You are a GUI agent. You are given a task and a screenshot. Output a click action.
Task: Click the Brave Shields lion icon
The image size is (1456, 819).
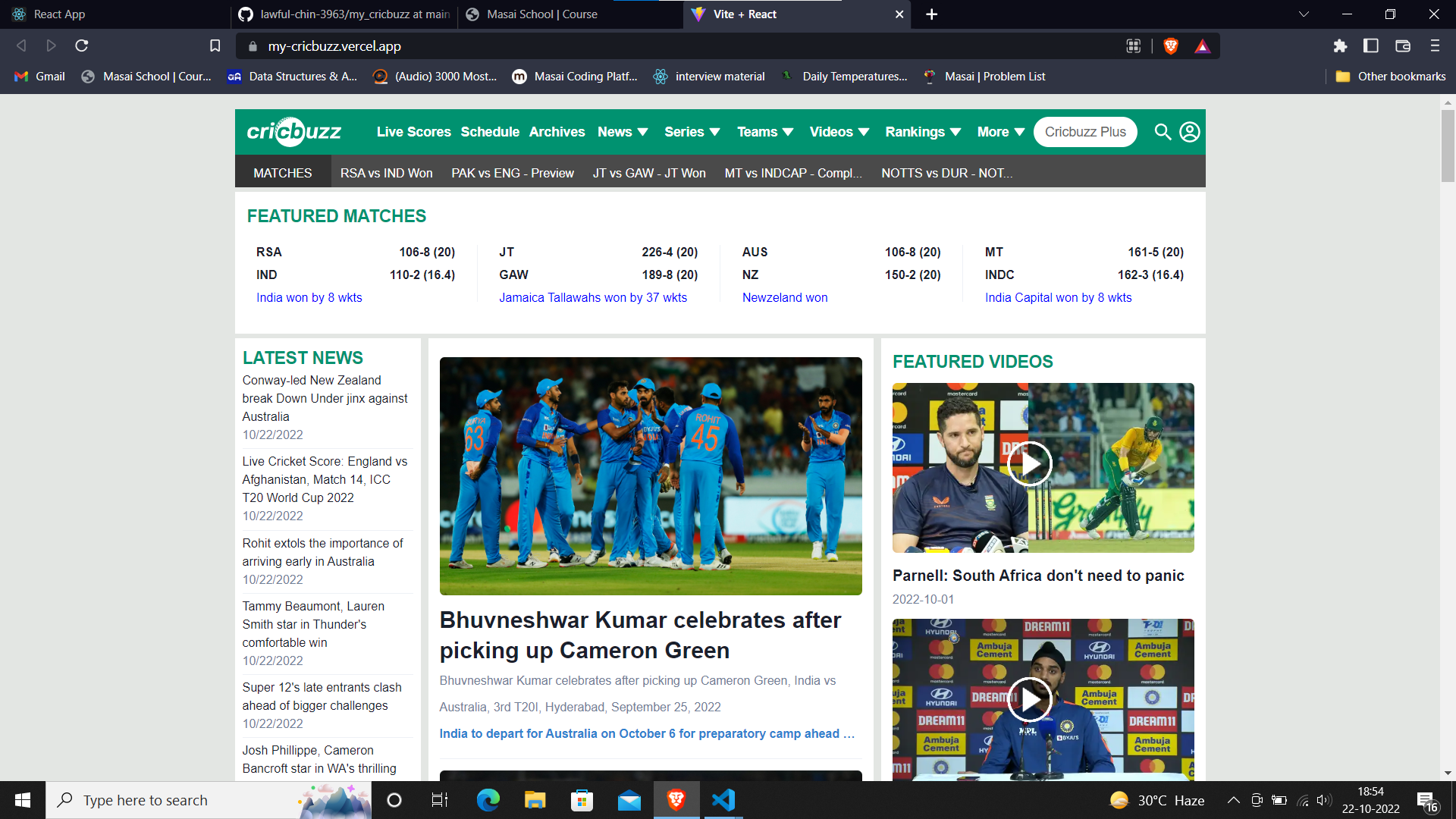(x=1170, y=46)
